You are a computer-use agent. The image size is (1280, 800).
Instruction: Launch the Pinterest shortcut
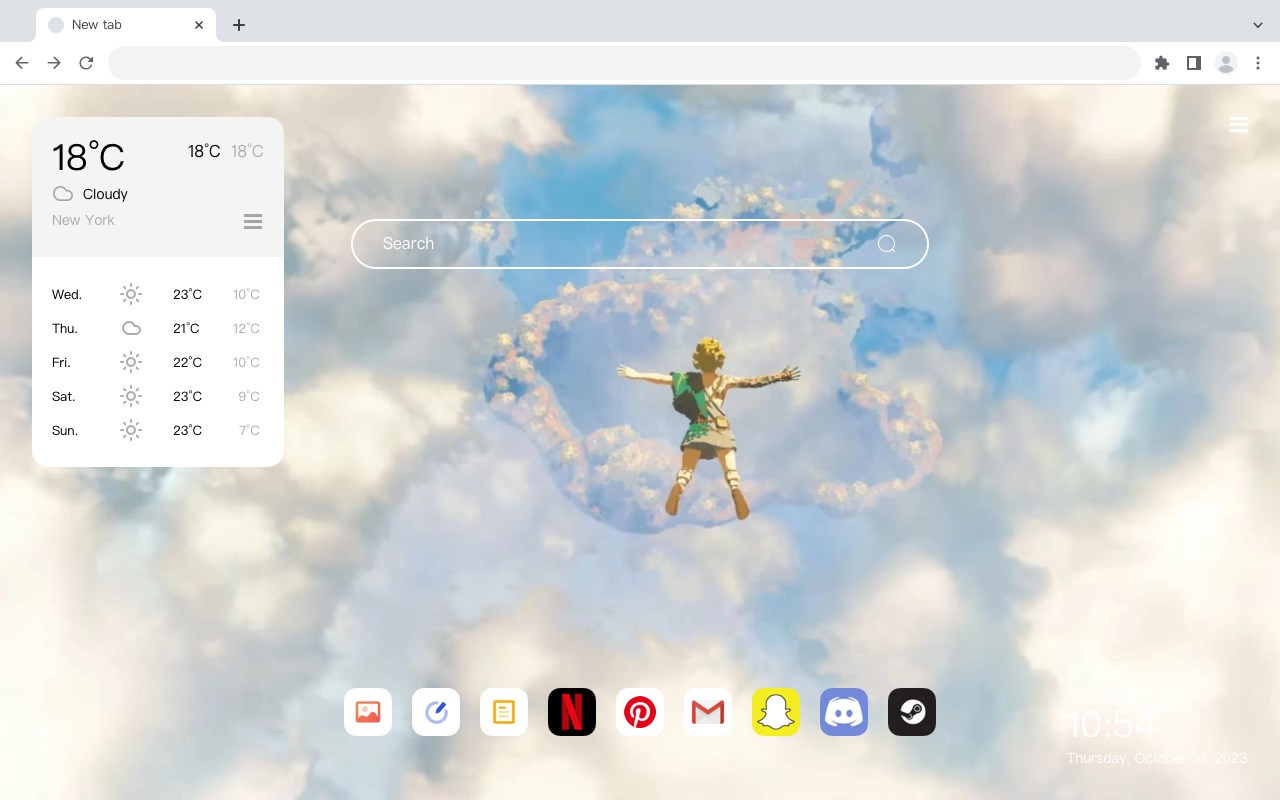click(x=640, y=712)
